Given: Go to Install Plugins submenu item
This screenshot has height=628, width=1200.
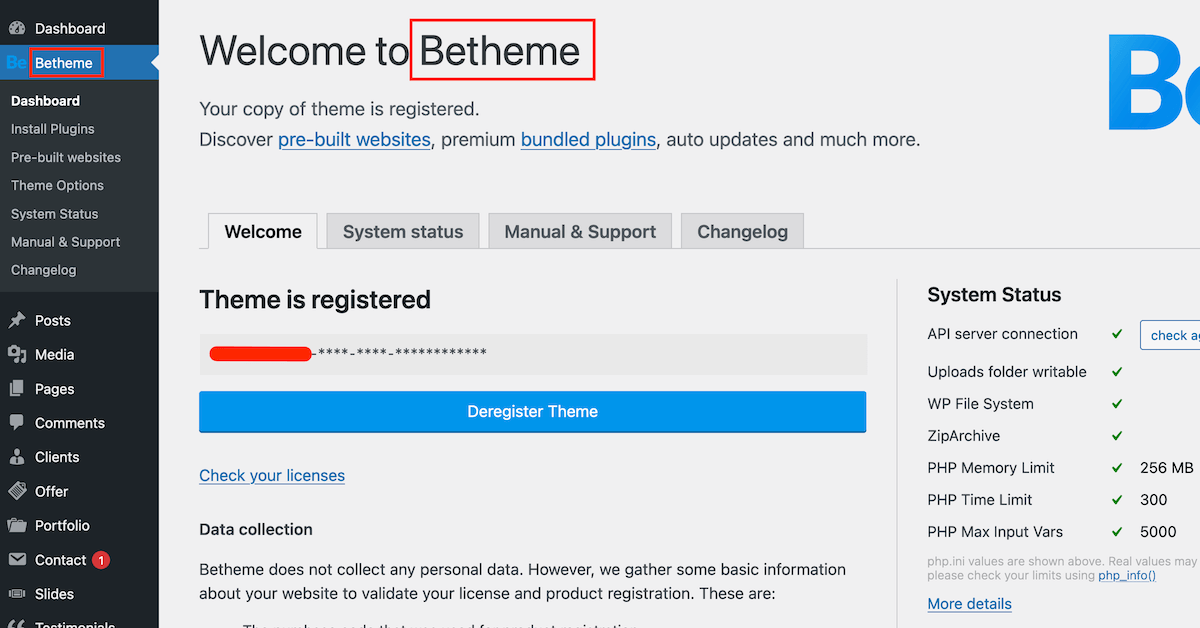Looking at the screenshot, I should [53, 129].
